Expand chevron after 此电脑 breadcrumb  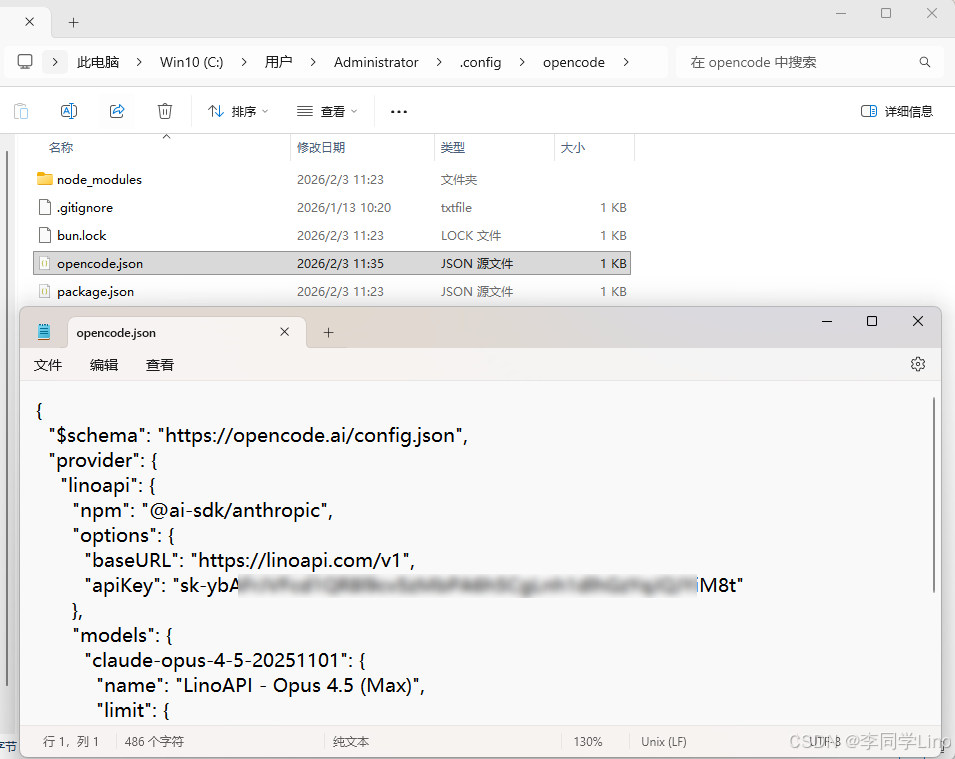[139, 62]
